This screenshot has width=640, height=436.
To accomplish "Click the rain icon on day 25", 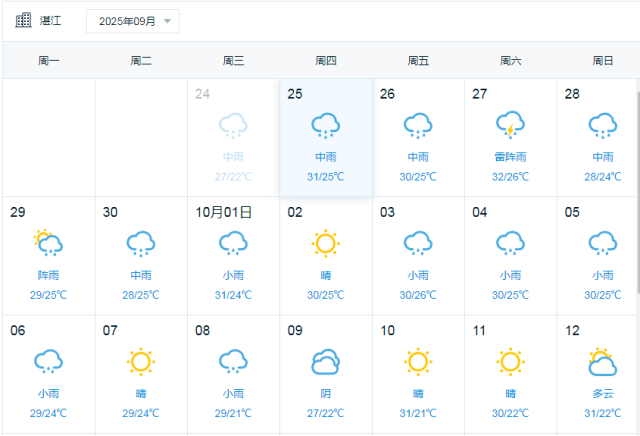I will tap(325, 126).
